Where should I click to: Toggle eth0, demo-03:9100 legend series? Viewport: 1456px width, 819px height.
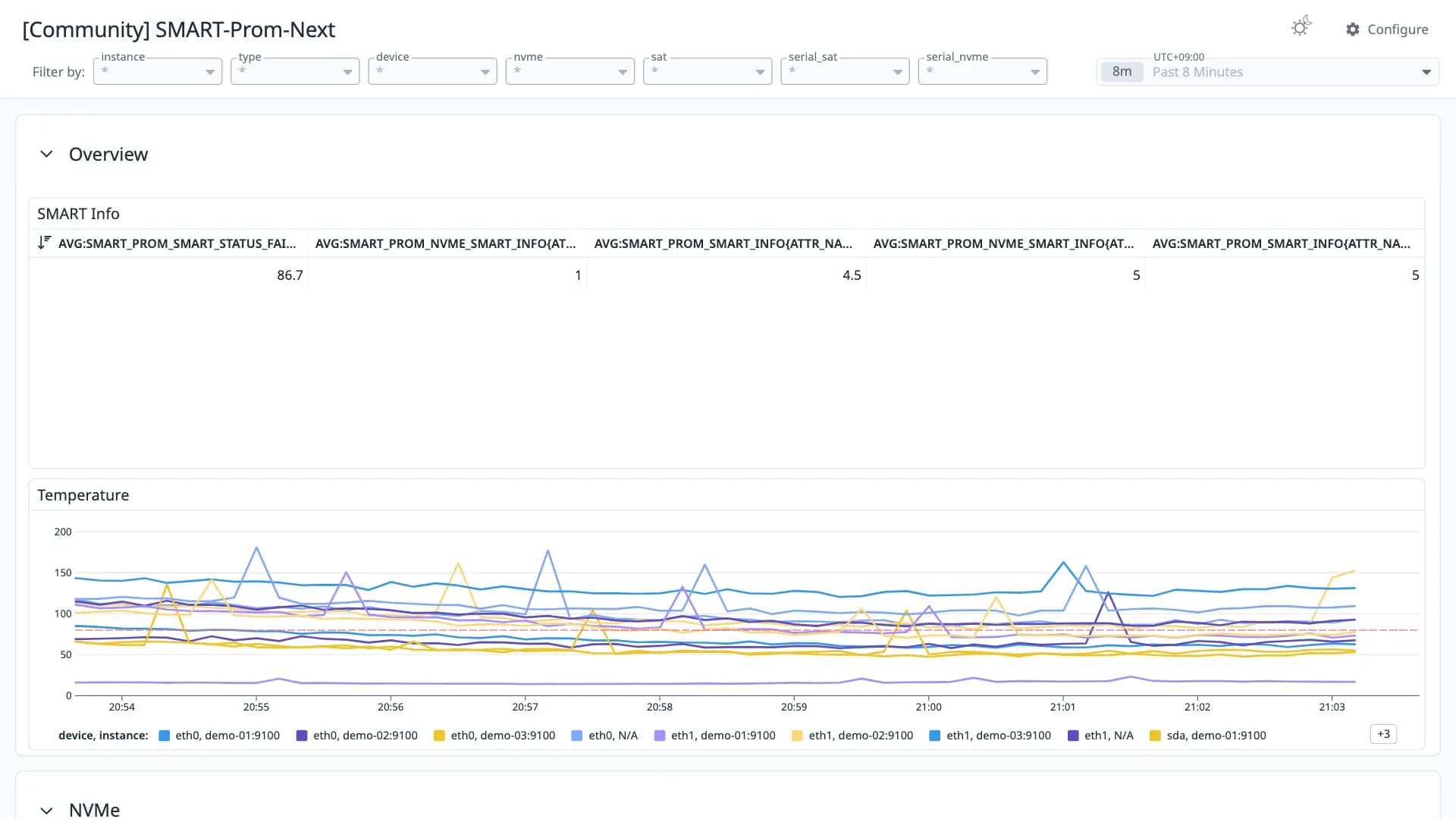tap(494, 736)
